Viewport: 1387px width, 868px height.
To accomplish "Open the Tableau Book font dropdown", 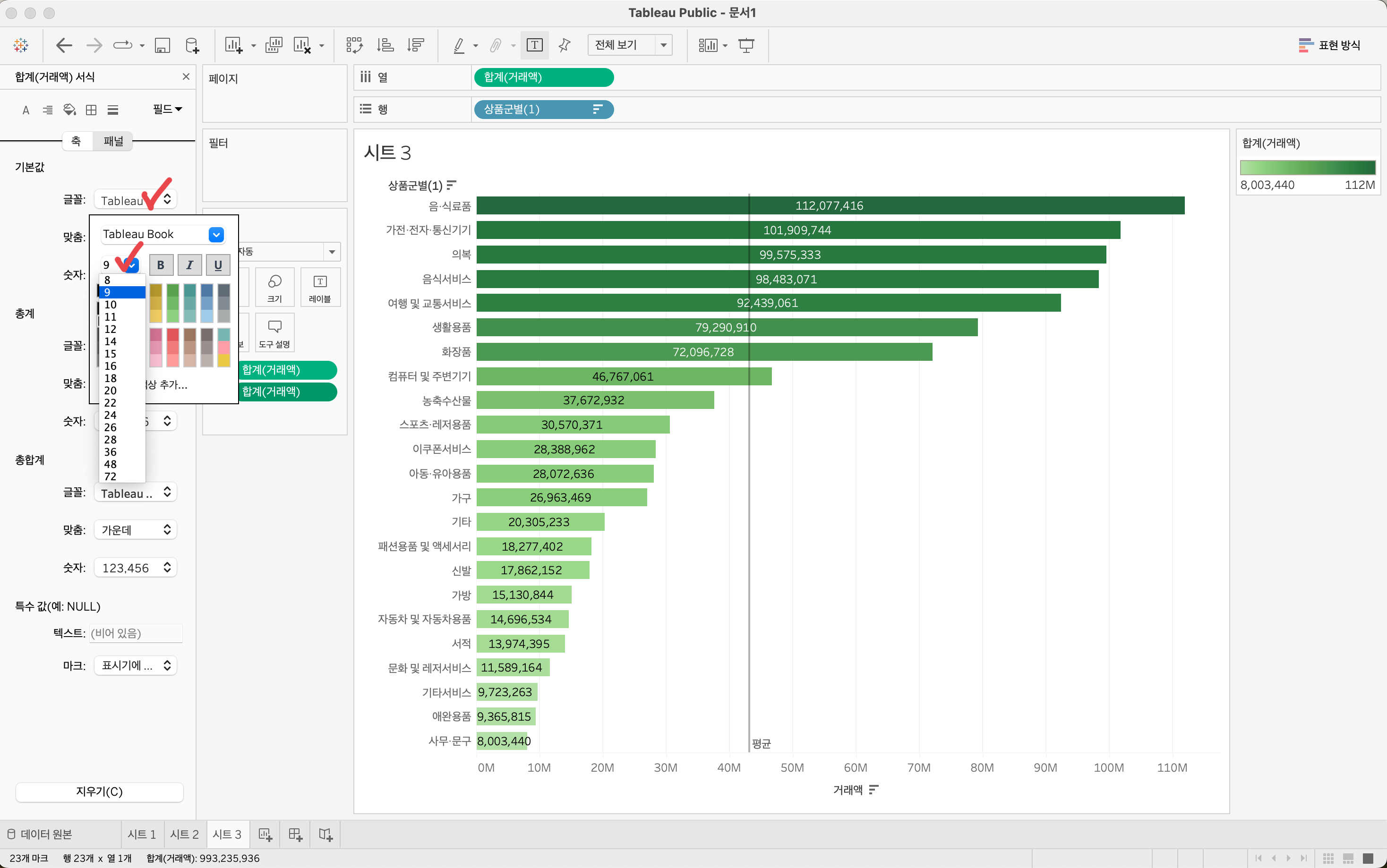I will [x=216, y=234].
